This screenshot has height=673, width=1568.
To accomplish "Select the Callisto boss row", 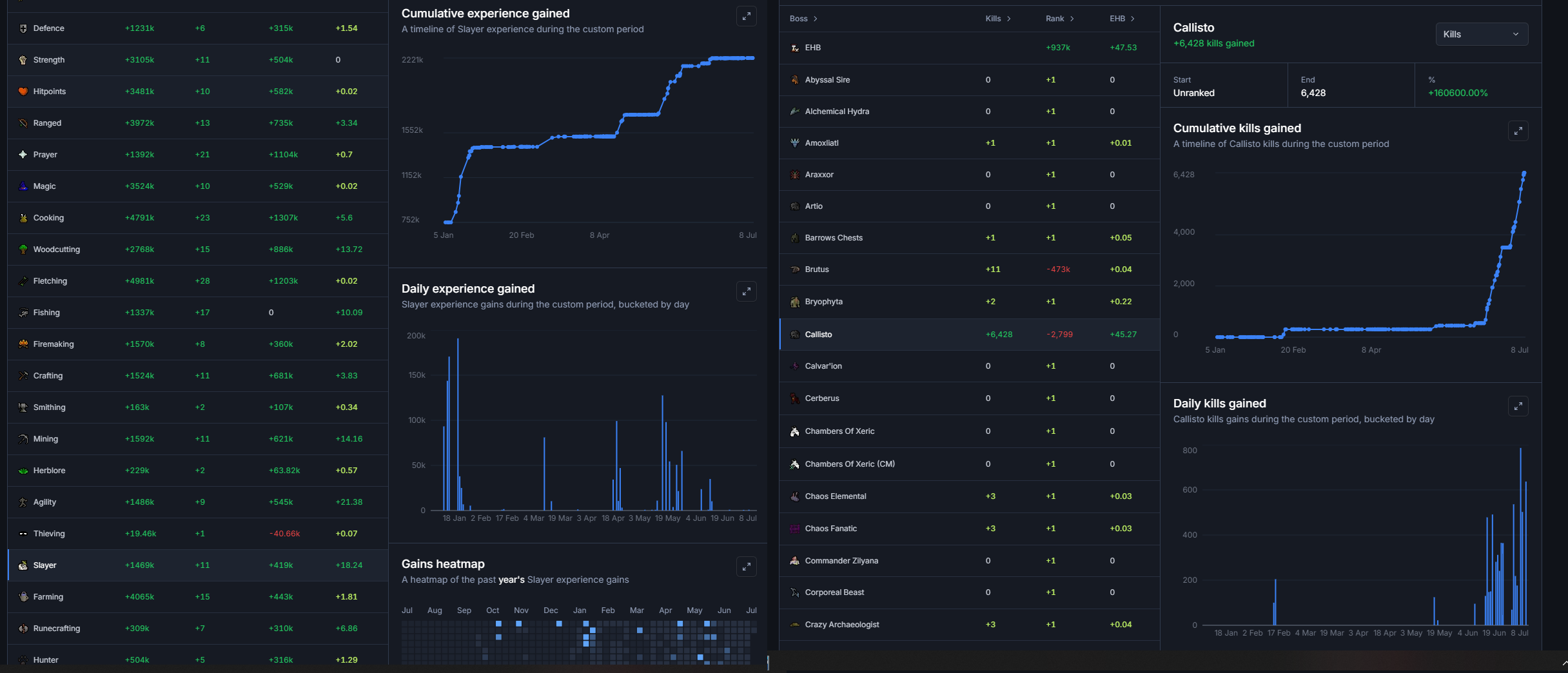I will 970,335.
